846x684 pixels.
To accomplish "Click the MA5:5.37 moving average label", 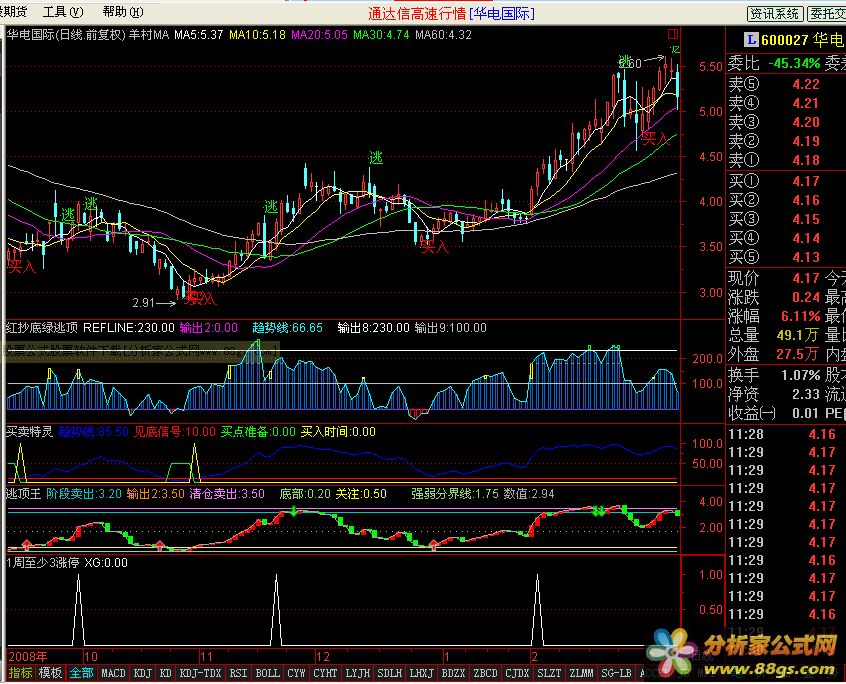I will point(199,35).
